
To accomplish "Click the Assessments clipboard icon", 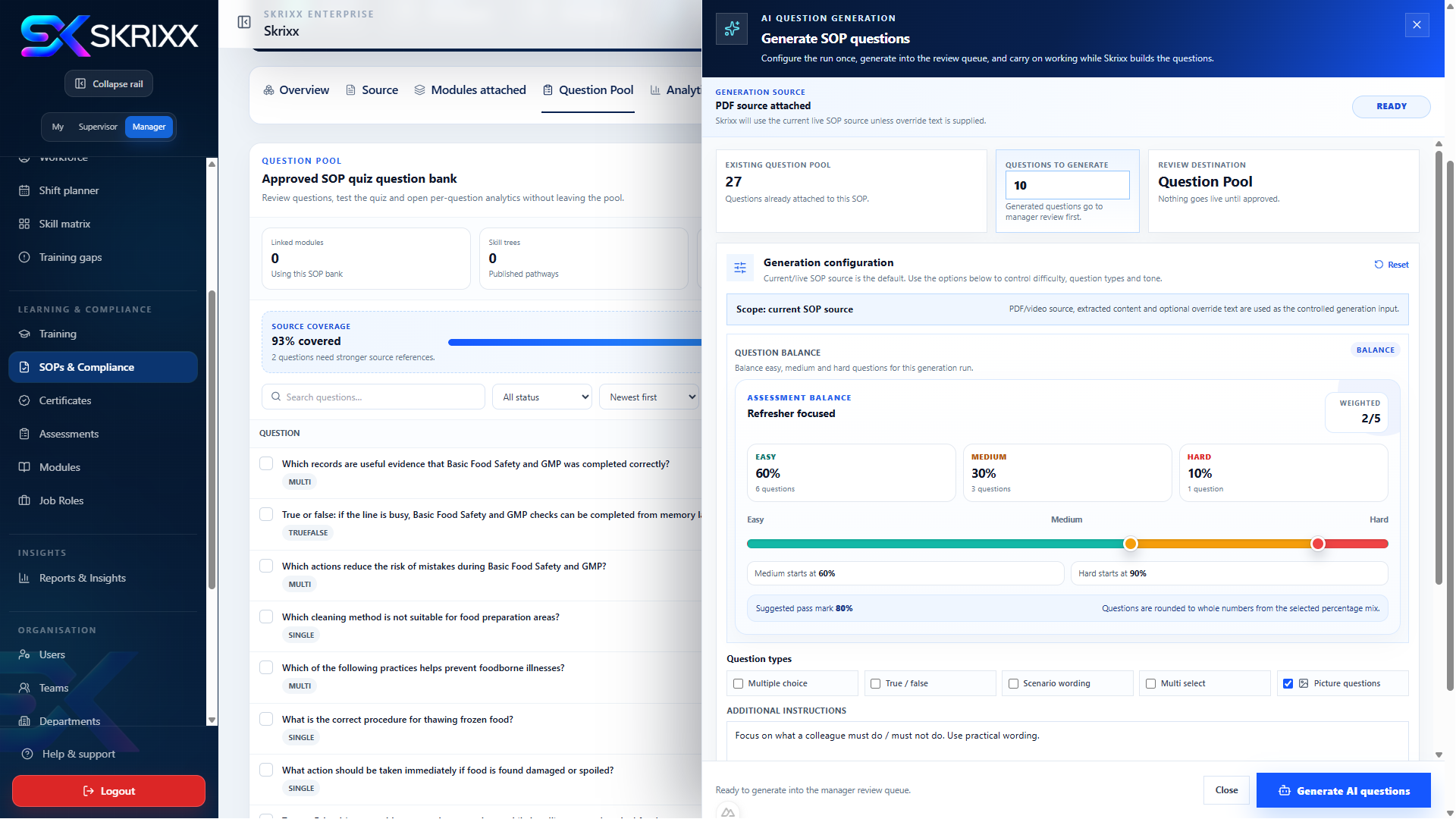I will click(x=24, y=434).
